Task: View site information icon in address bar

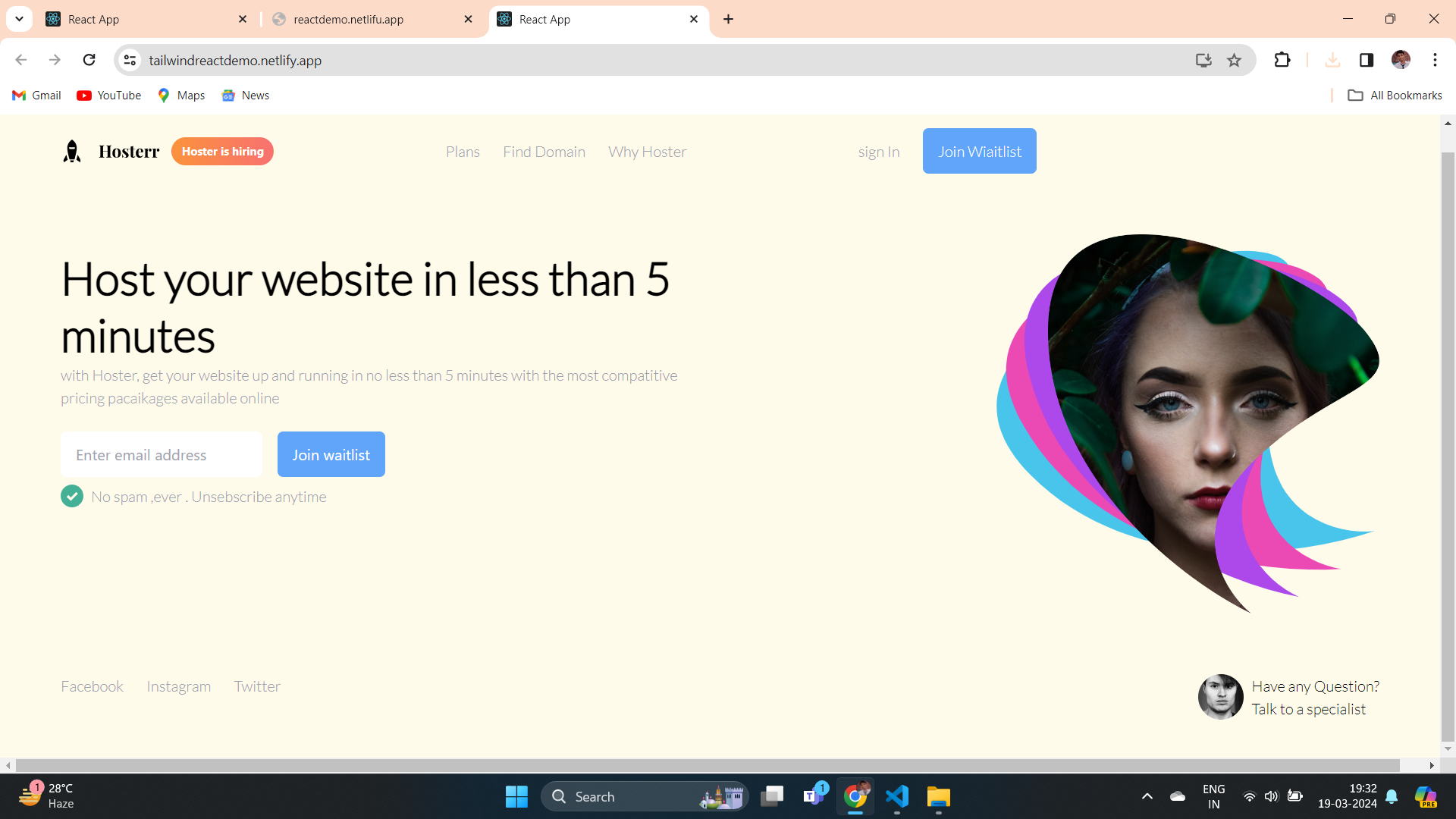Action: 130,60
